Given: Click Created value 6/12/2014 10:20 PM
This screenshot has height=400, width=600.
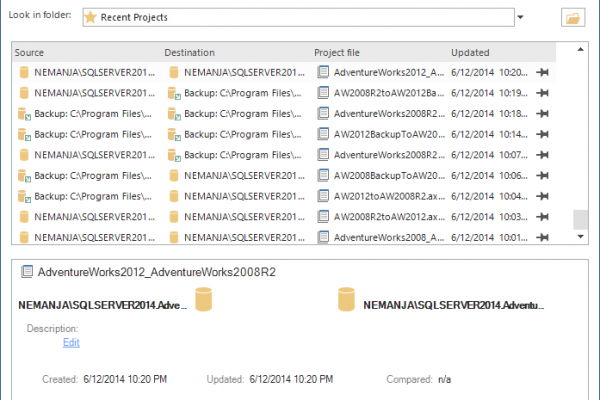Looking at the screenshot, I should (x=125, y=379).
